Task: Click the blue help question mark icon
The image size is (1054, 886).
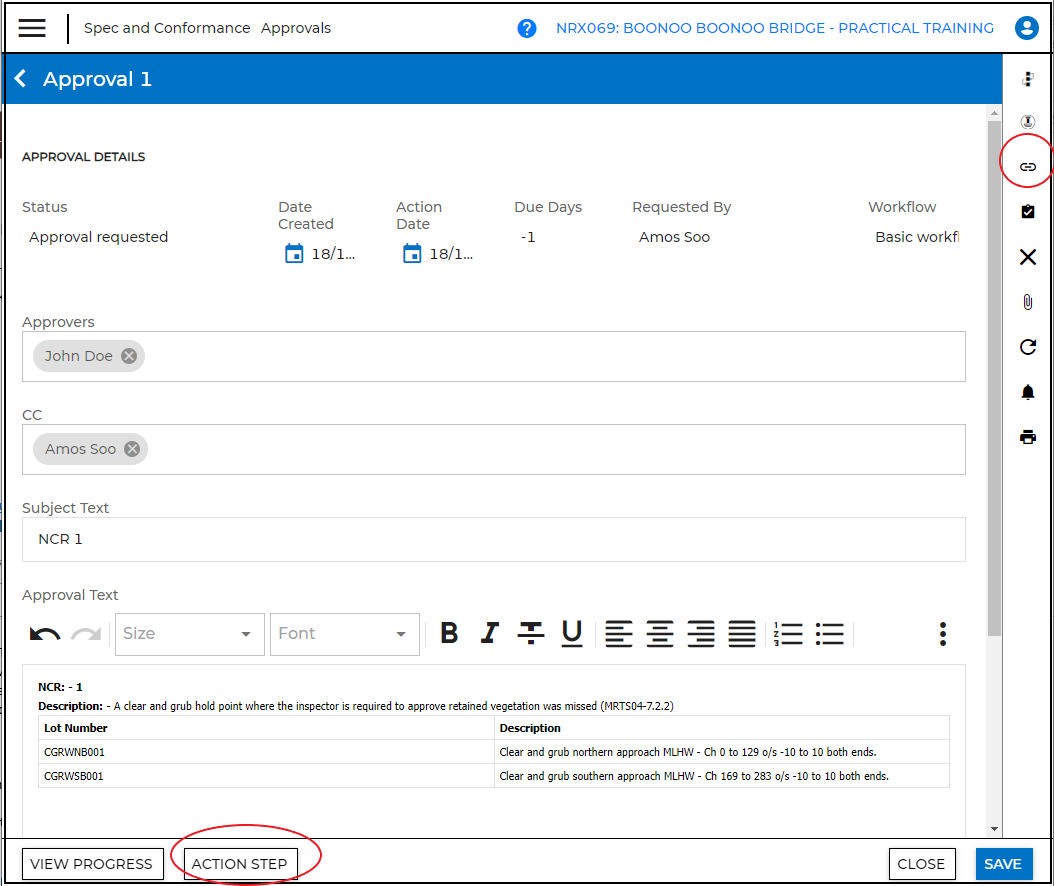Action: [x=527, y=28]
